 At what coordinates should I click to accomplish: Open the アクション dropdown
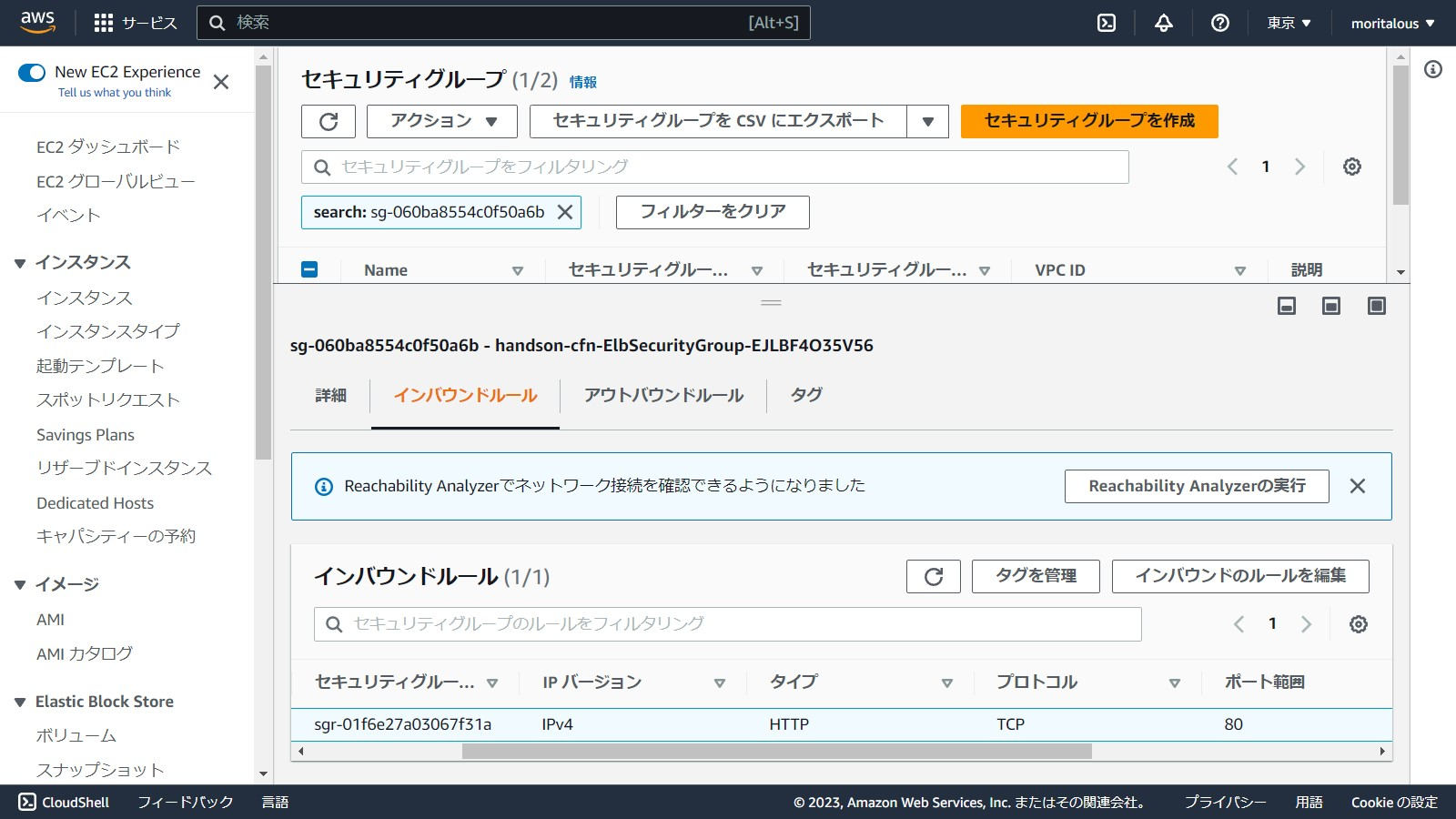click(x=442, y=121)
